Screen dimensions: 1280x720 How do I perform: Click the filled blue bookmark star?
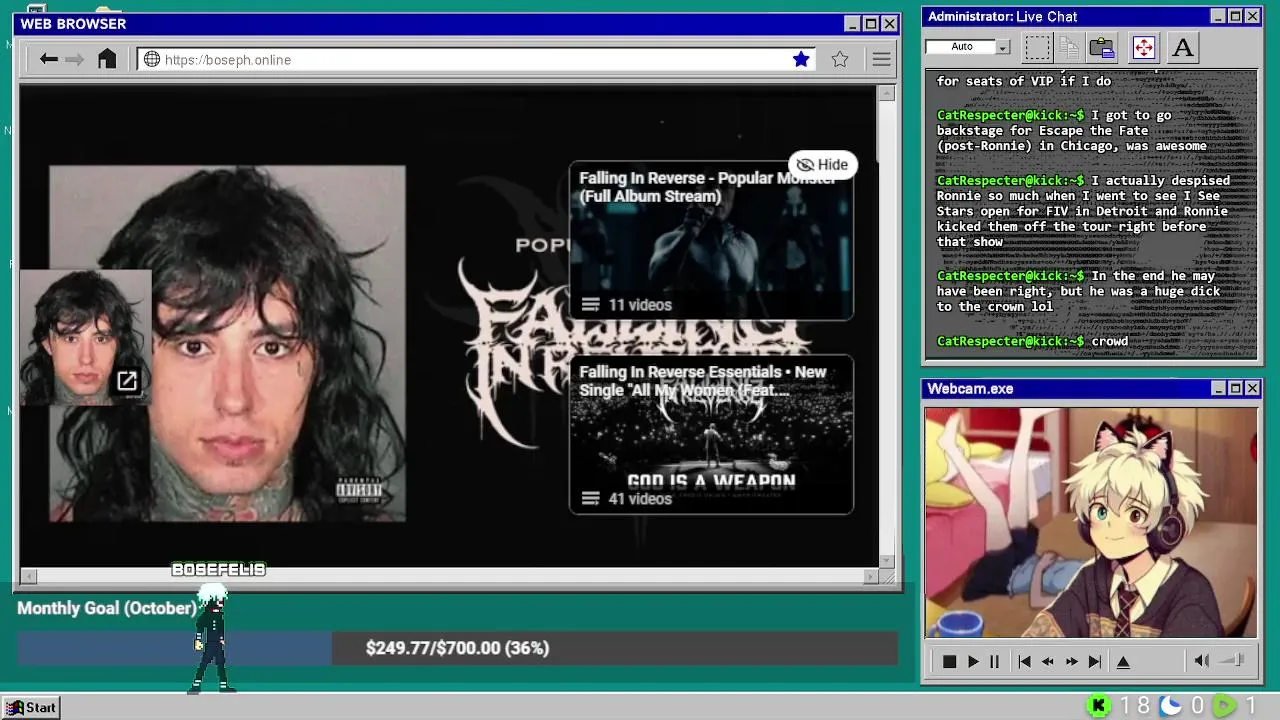[x=801, y=59]
